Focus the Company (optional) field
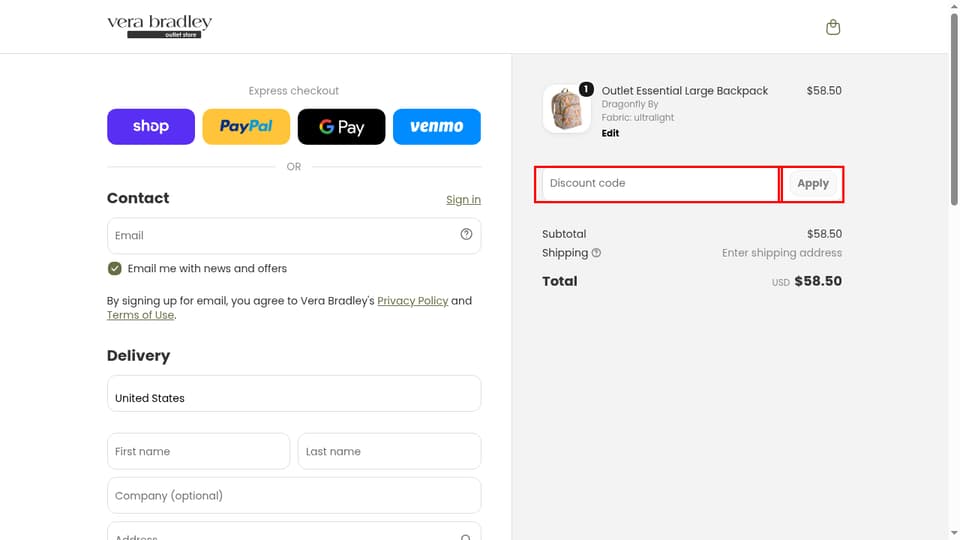Screen dimensions: 960x540 pyautogui.click(x=294, y=495)
